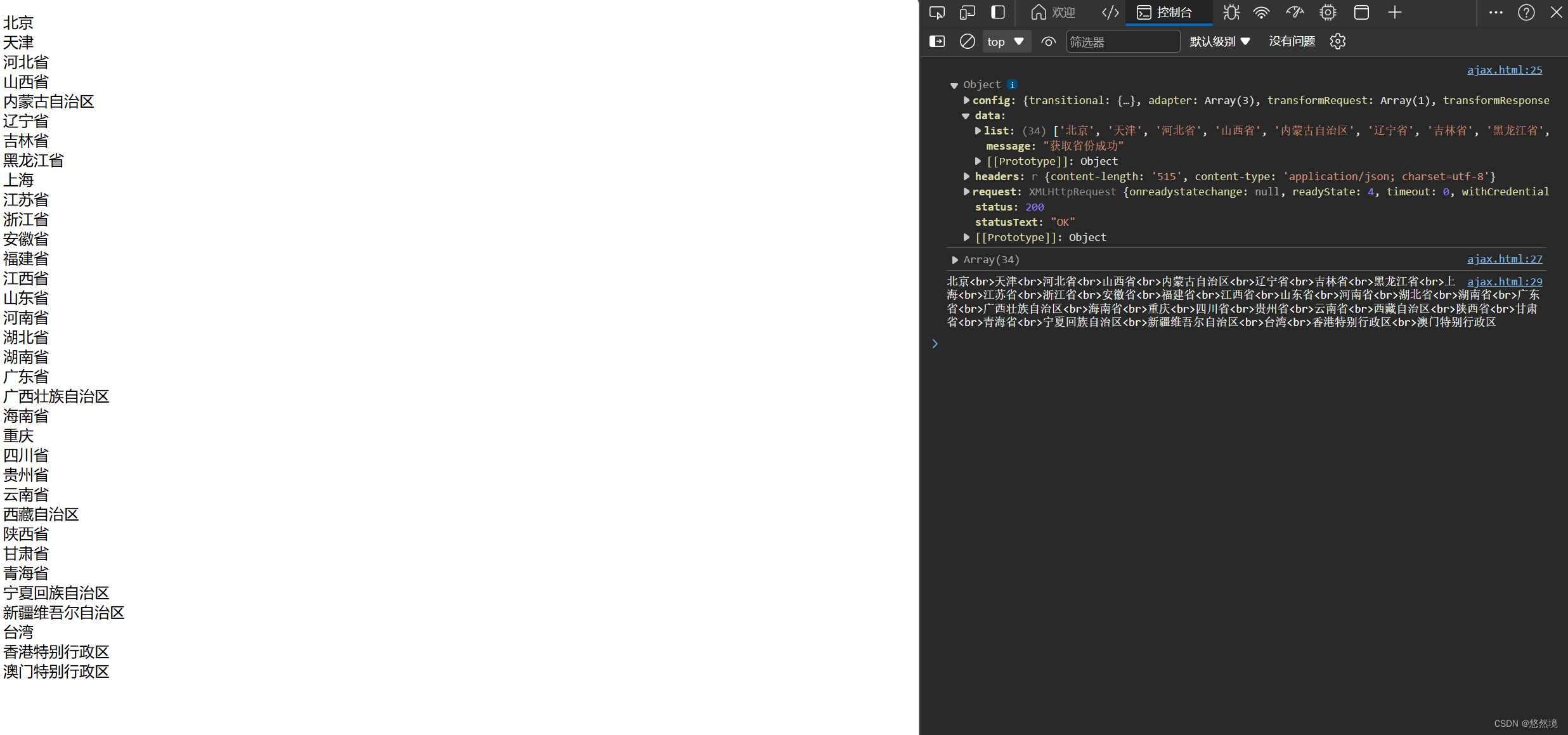Open the Sources bug icon tab

click(x=1231, y=13)
